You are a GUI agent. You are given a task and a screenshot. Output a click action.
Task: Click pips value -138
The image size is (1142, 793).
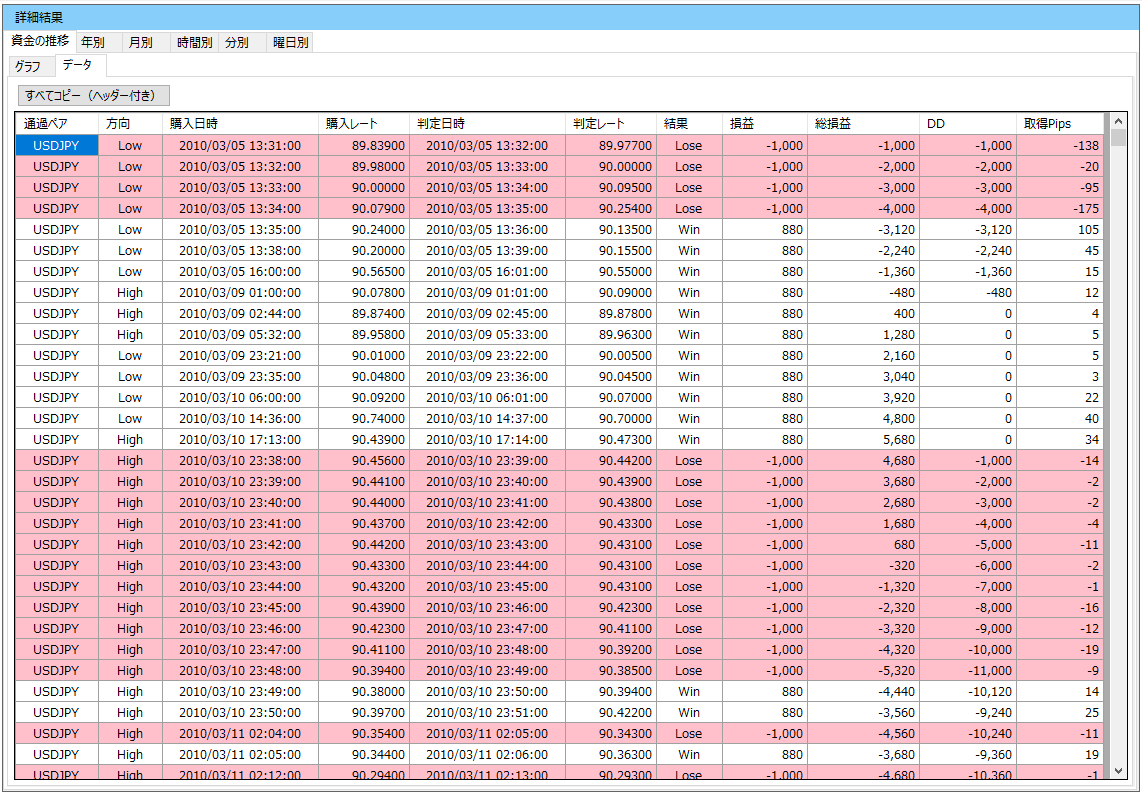[1060, 146]
